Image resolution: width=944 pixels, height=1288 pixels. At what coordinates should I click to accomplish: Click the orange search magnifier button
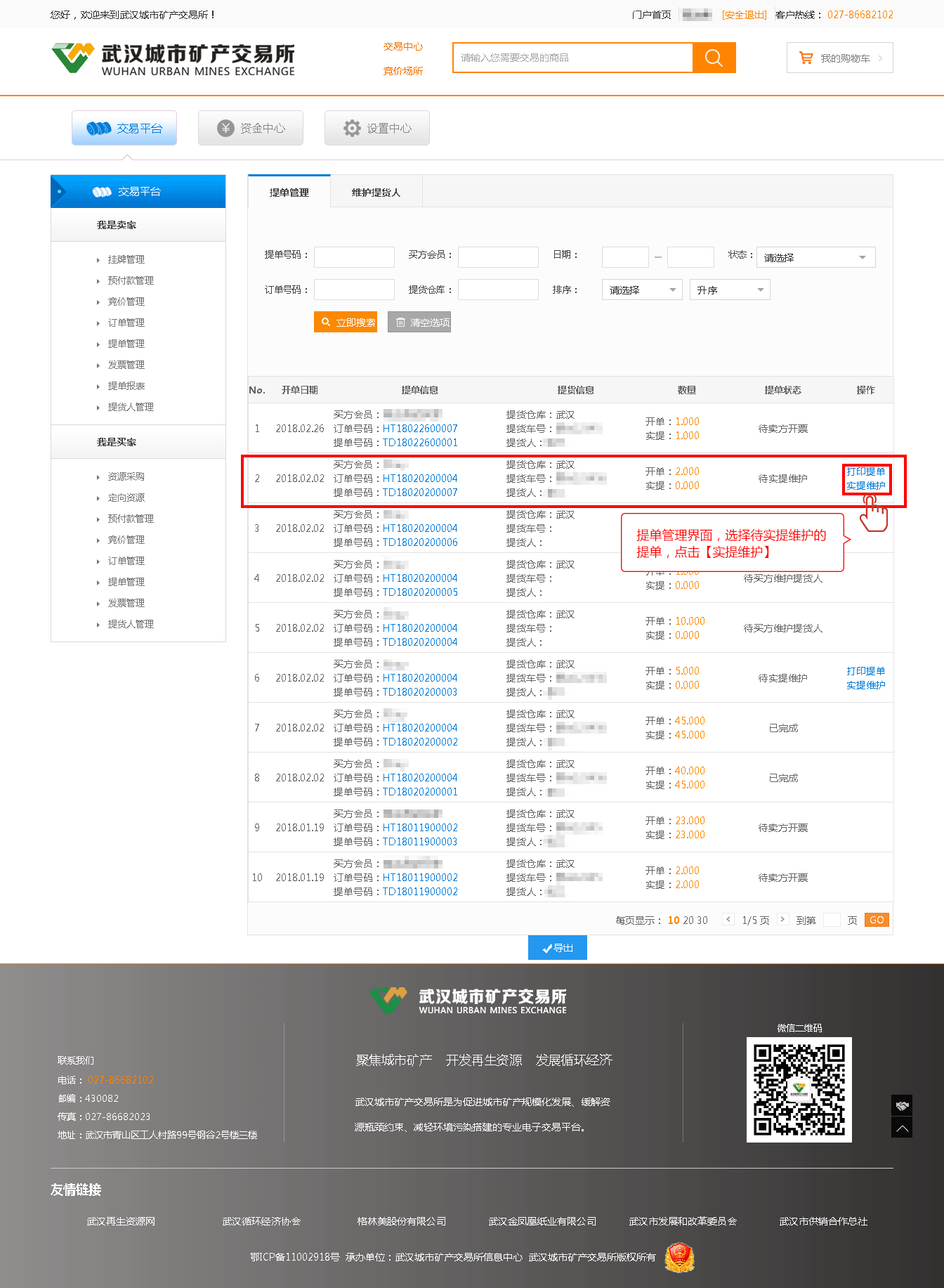click(714, 58)
